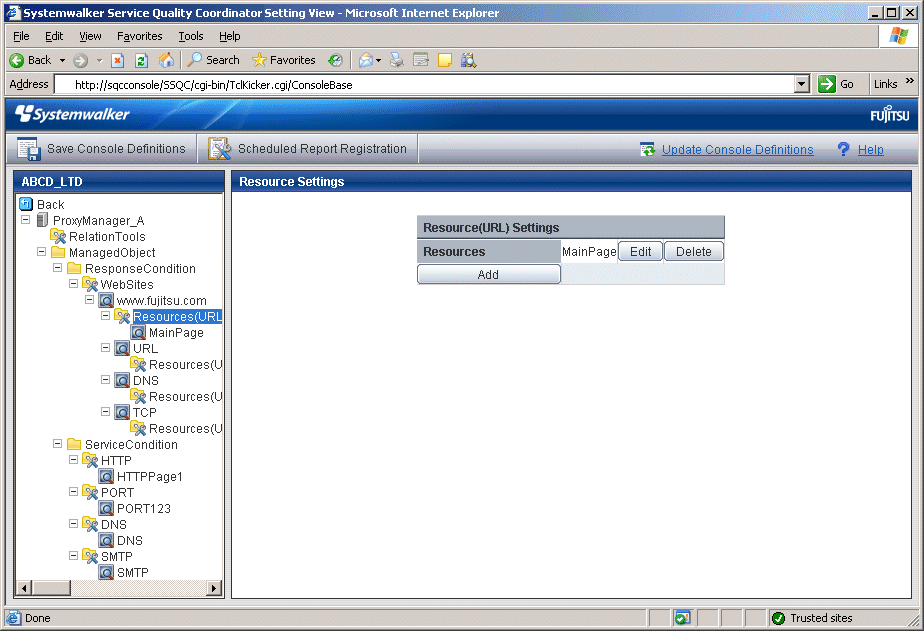Click the Print icon in toolbar

click(x=397, y=60)
